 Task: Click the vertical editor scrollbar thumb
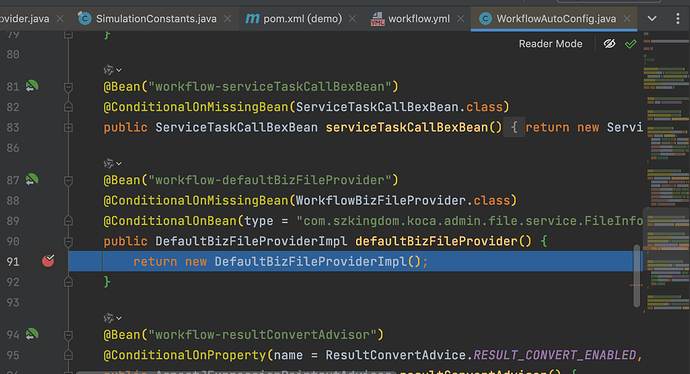click(x=637, y=275)
